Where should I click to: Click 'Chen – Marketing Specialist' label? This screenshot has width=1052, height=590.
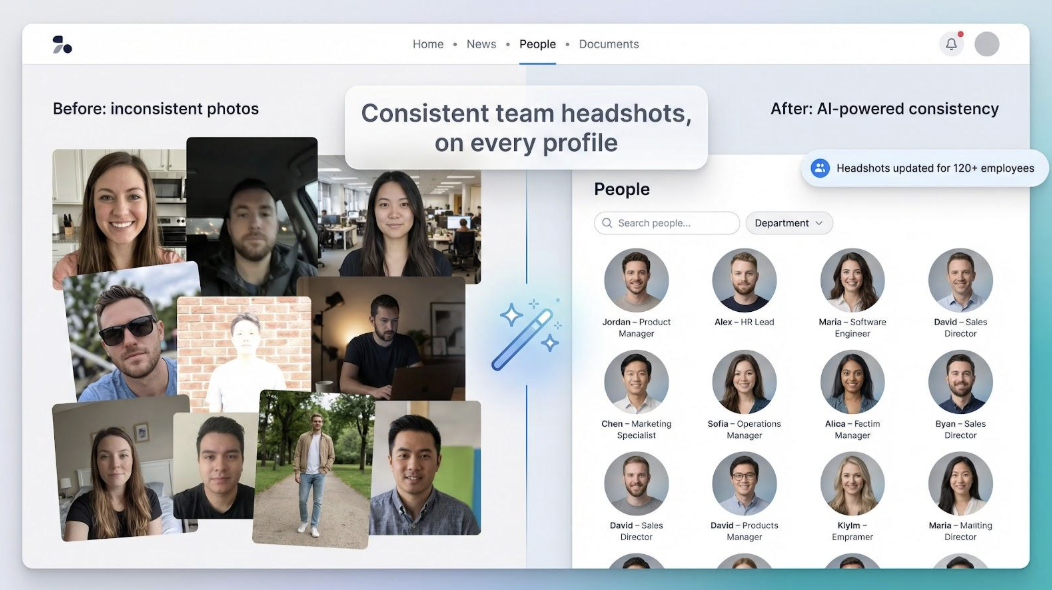pos(636,430)
